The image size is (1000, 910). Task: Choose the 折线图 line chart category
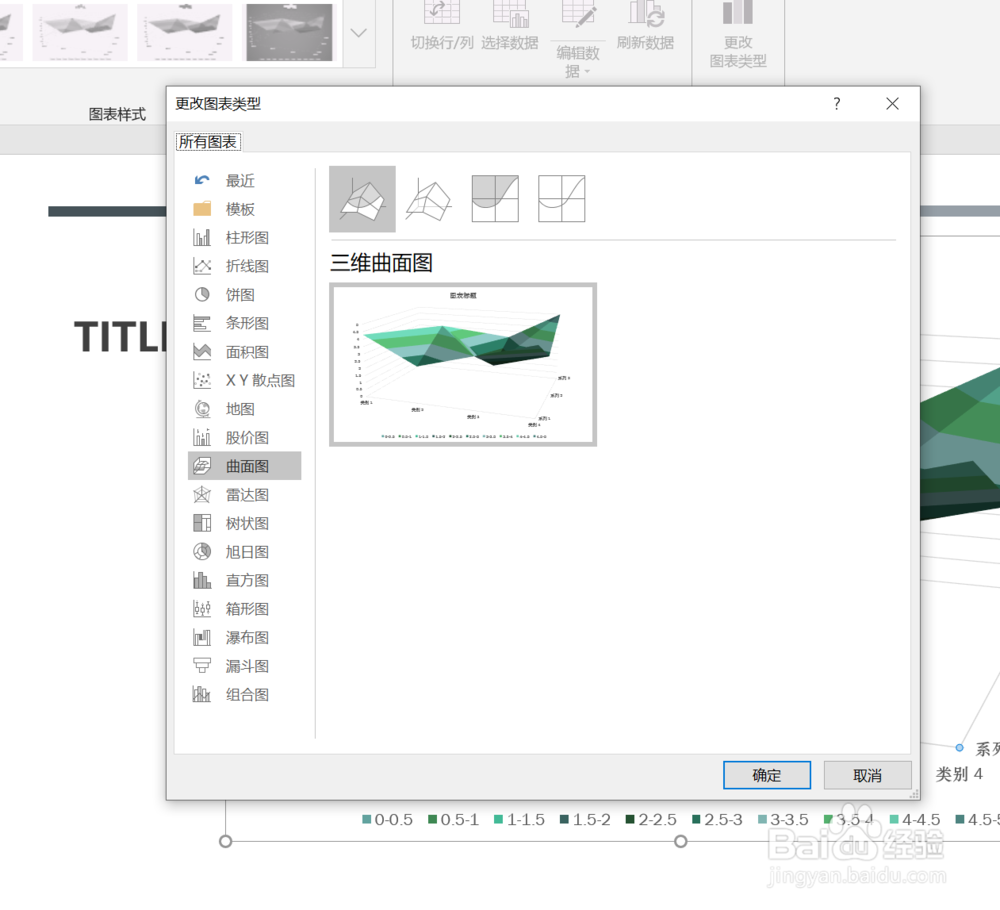click(x=244, y=266)
